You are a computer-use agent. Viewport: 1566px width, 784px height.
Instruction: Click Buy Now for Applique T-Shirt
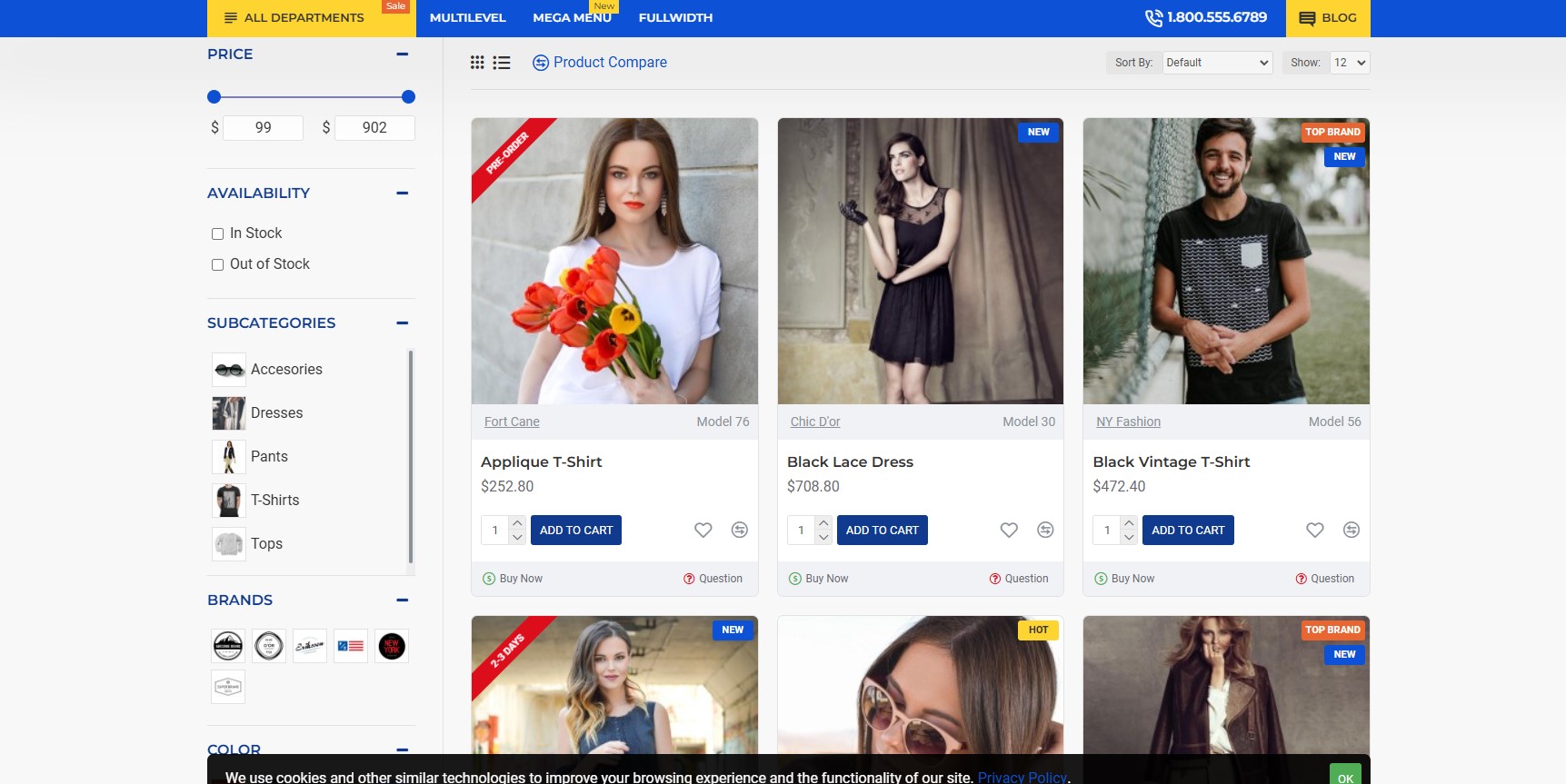coord(513,579)
